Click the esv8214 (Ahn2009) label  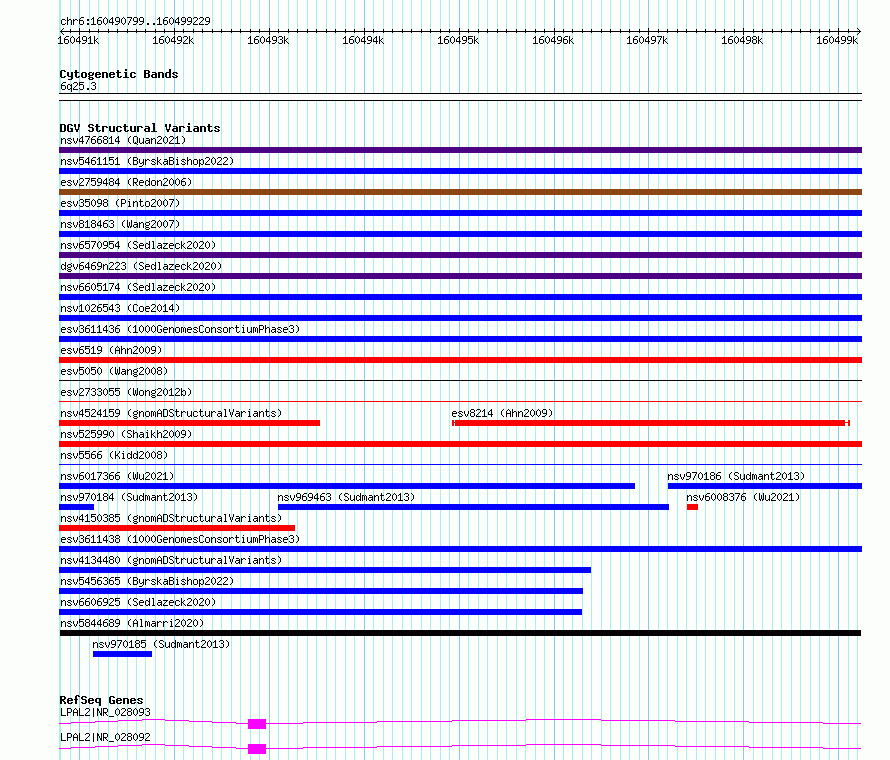[x=502, y=413]
